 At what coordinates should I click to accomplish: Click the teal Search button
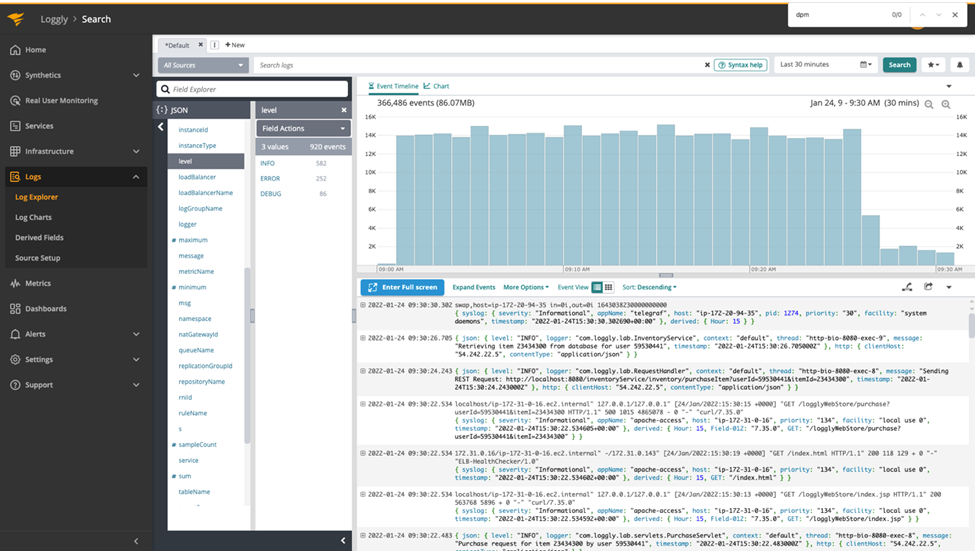899,65
